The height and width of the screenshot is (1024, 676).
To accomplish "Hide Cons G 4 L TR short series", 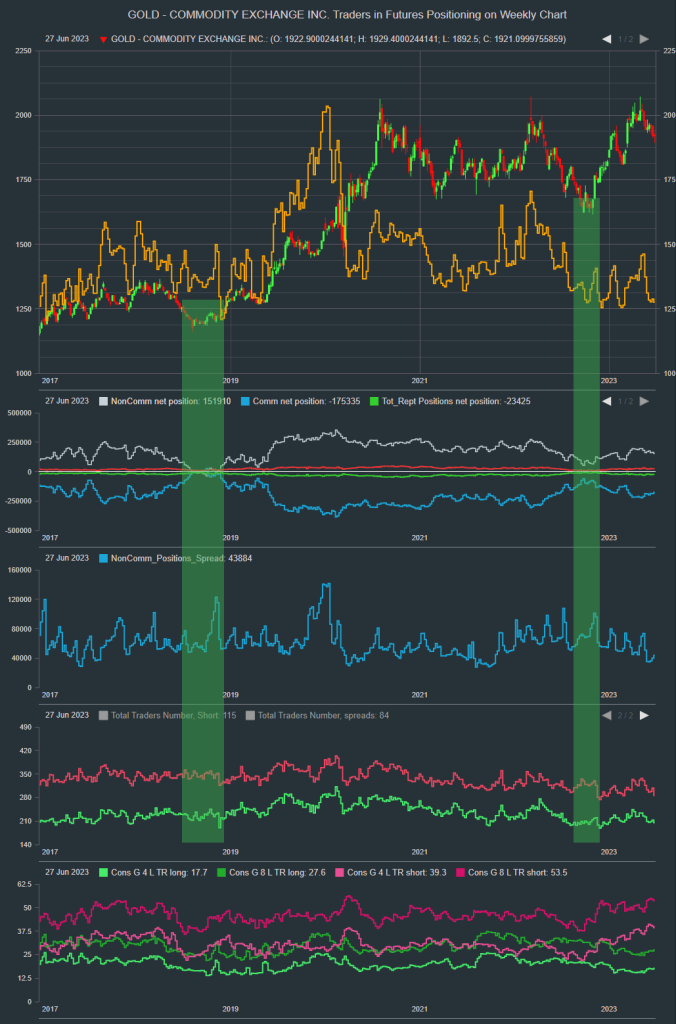I will 340,873.
